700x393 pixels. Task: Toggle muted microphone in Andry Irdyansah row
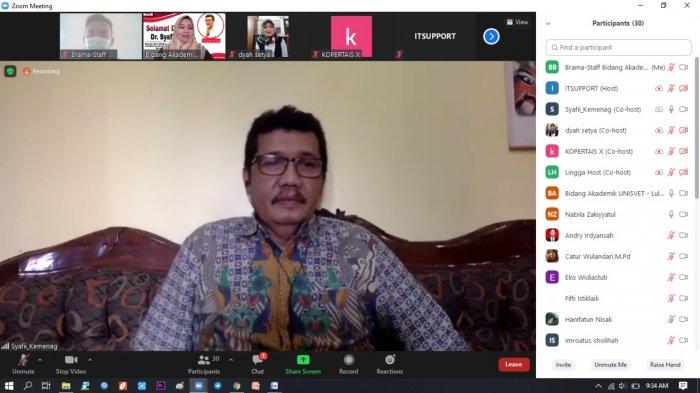coord(671,235)
